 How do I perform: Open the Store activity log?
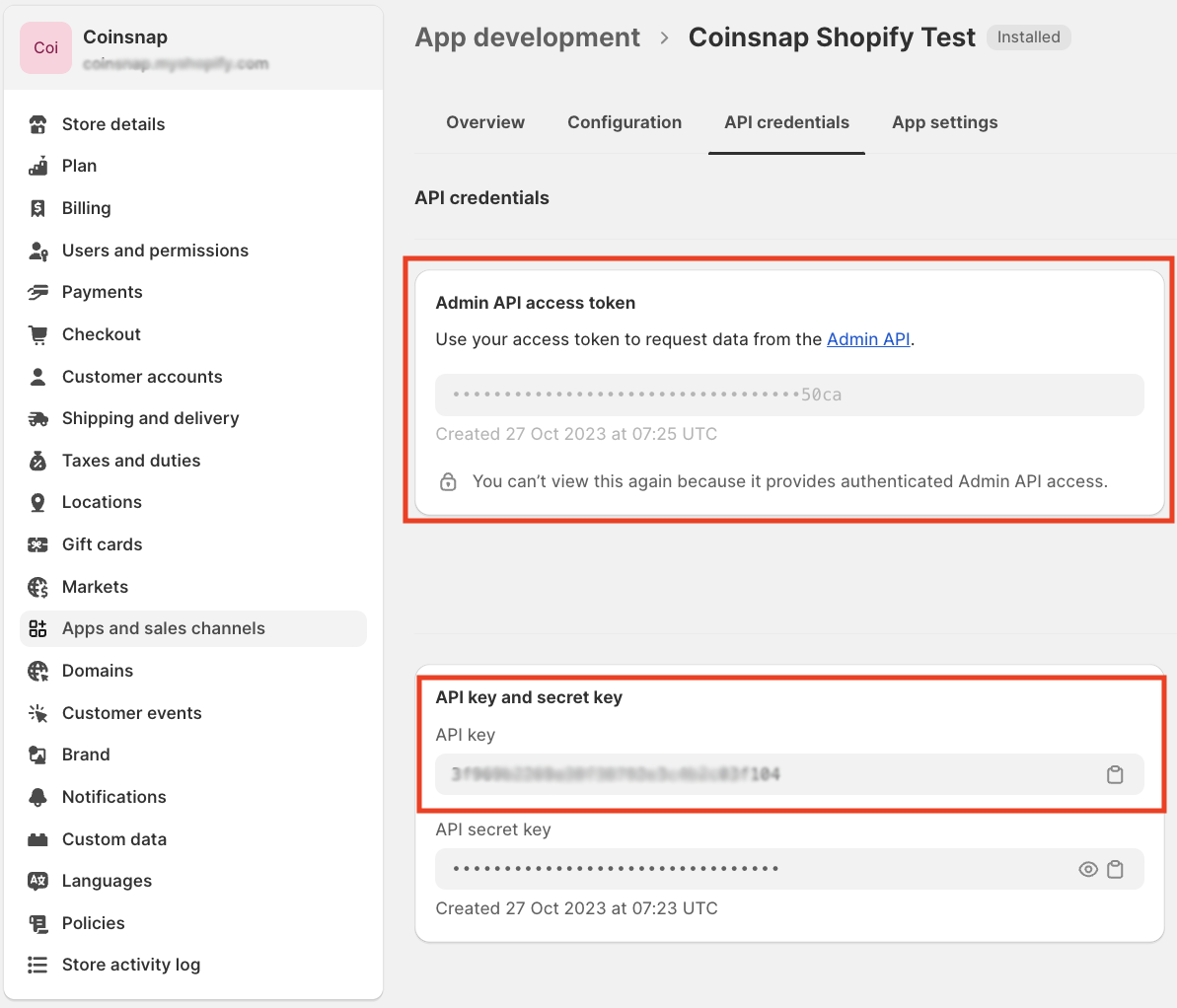click(131, 965)
